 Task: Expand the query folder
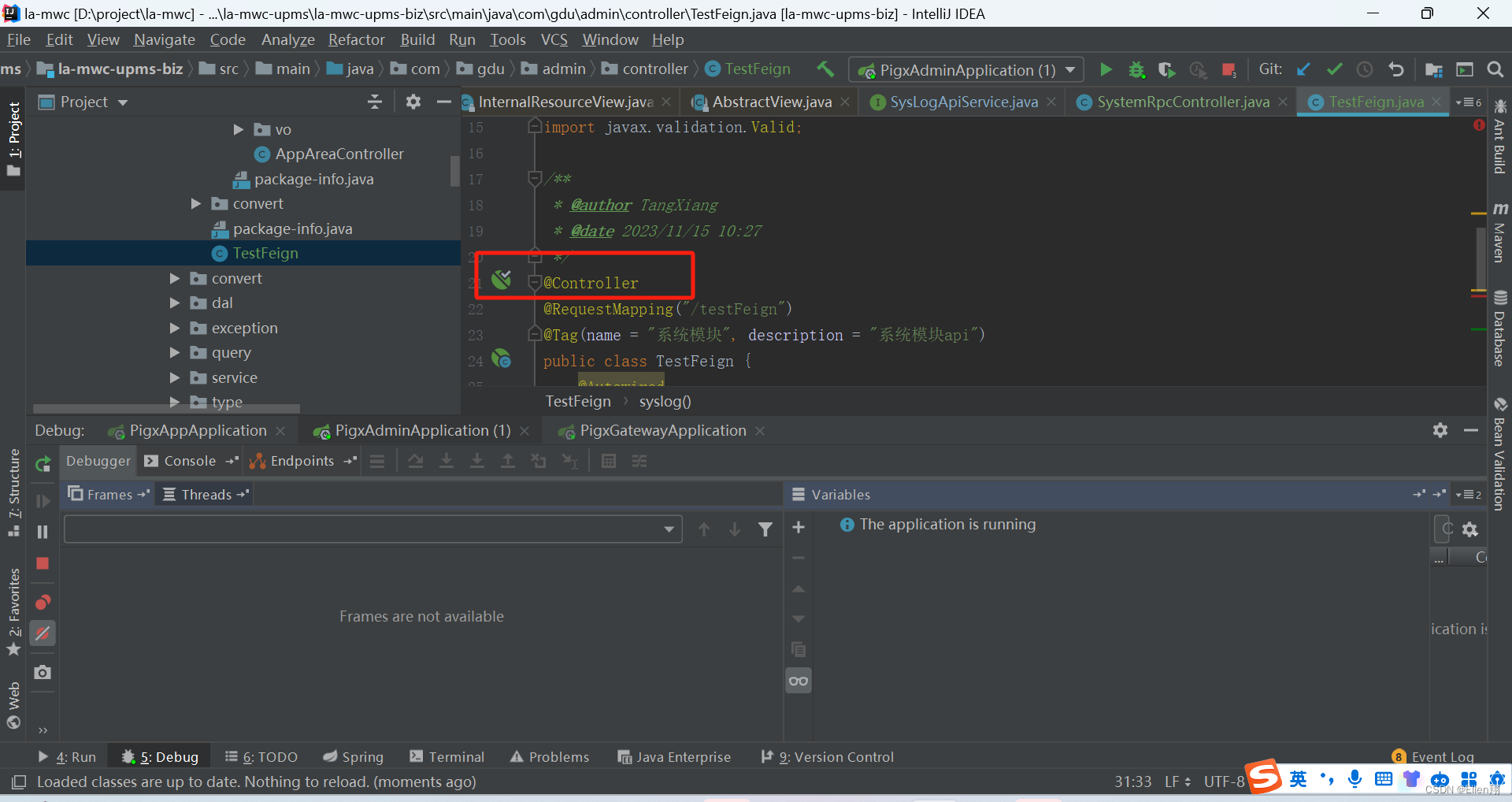175,353
